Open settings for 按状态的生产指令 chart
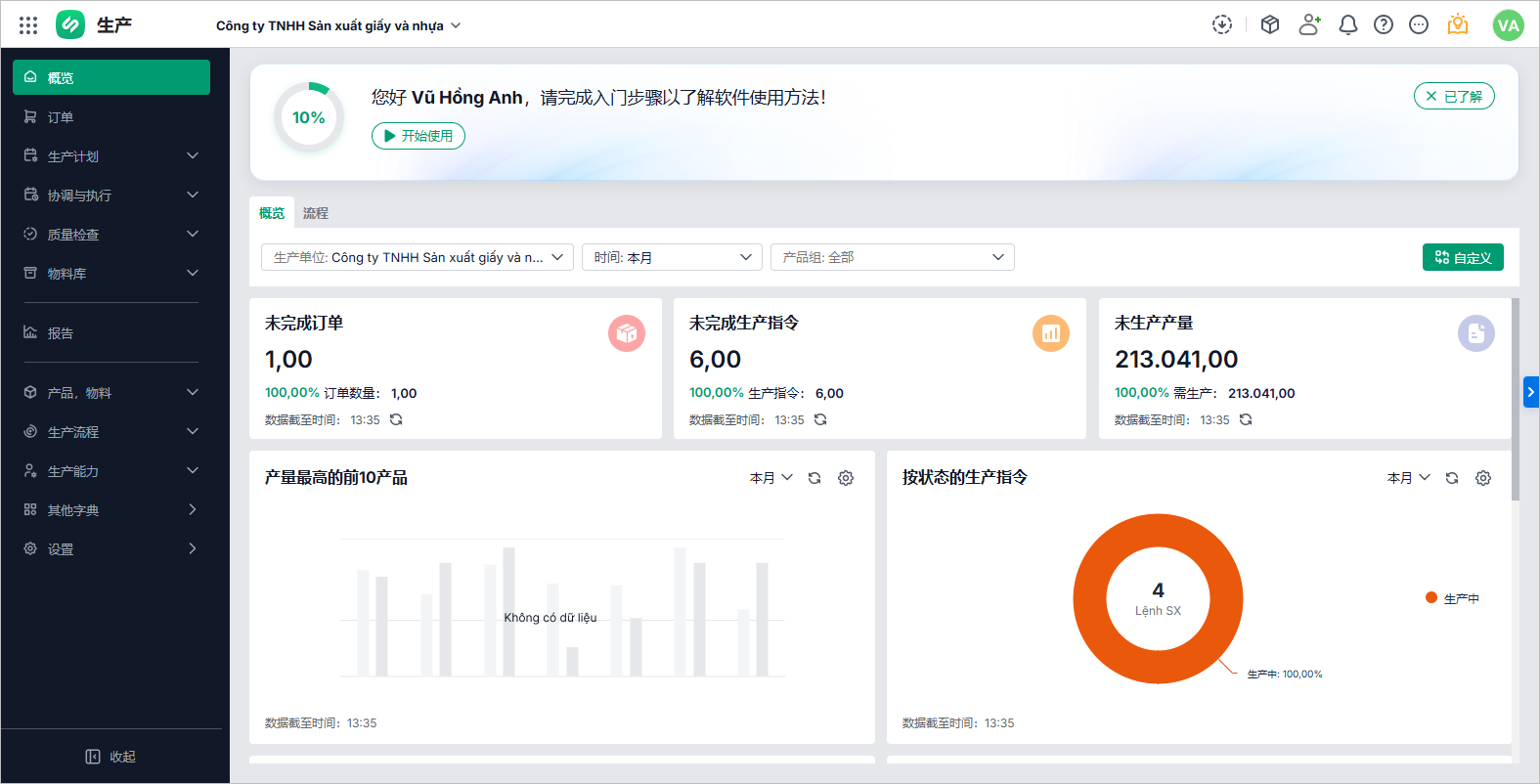This screenshot has height=784, width=1540. (x=1483, y=478)
